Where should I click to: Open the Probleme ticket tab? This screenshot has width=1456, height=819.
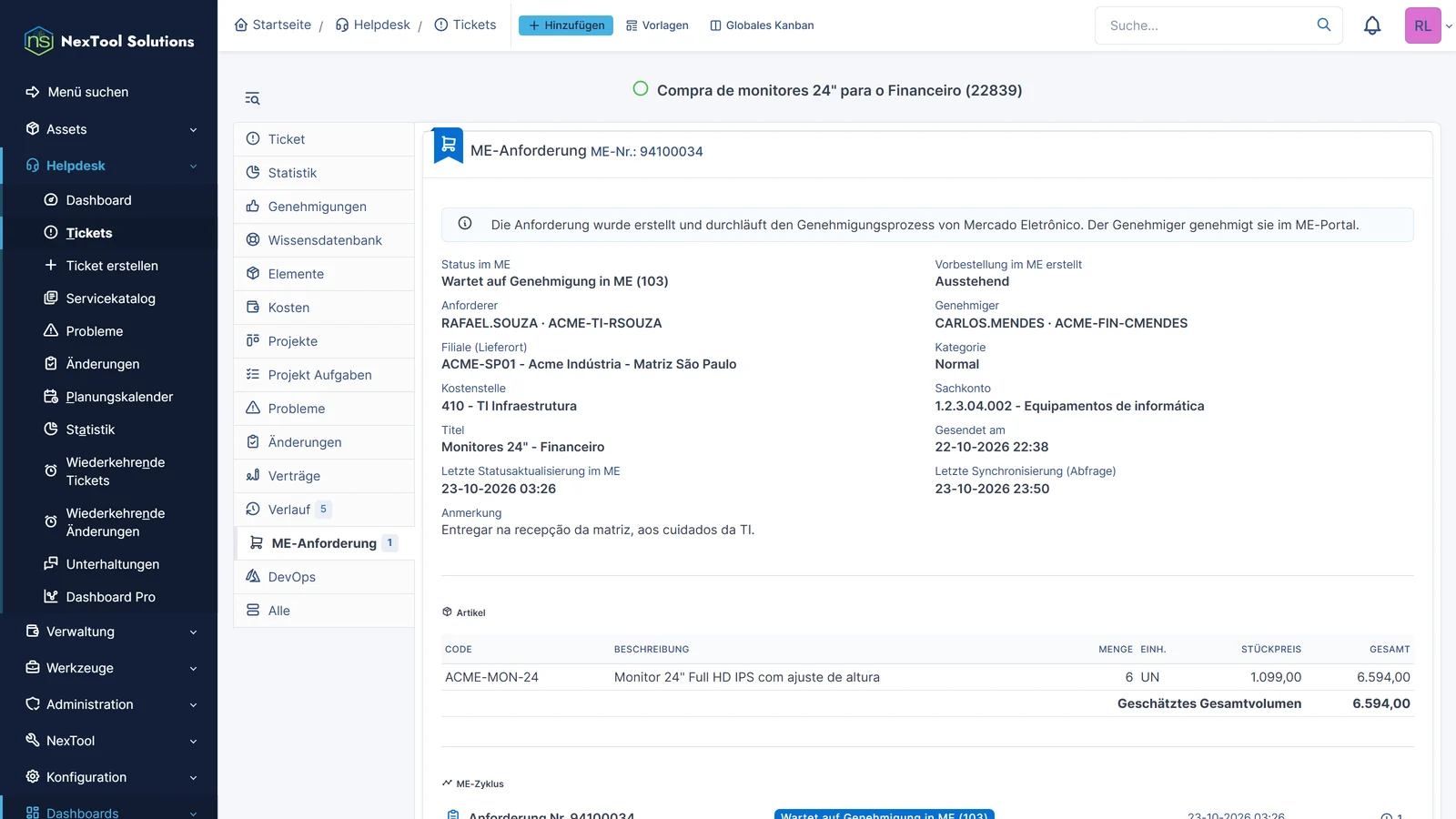pos(324,409)
